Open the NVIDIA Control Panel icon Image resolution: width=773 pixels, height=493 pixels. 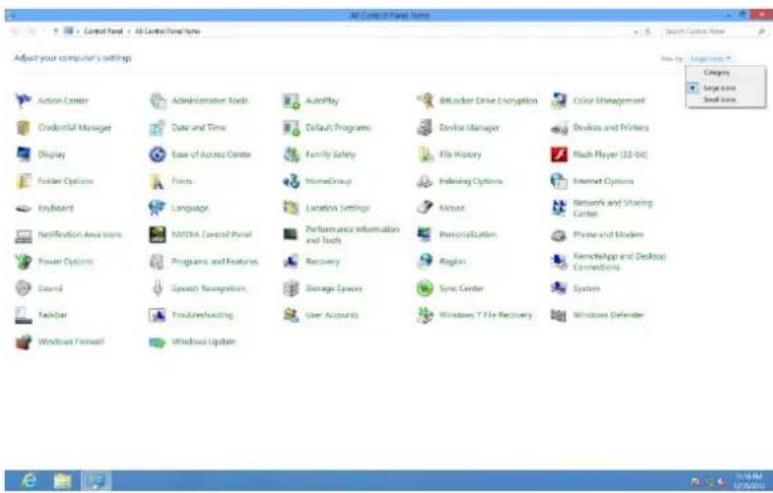(158, 235)
